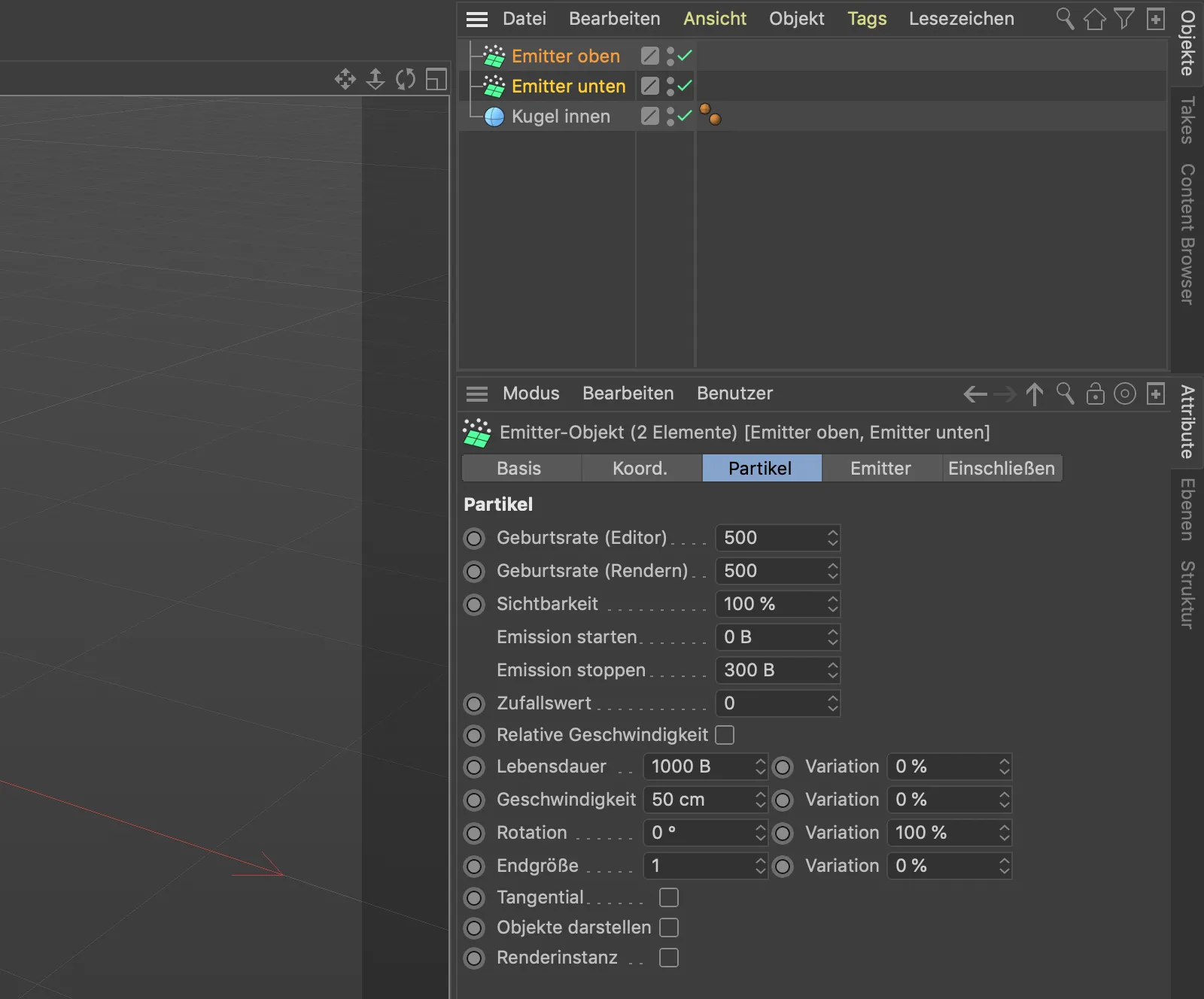
Task: Enable the Renderinstanz checkbox
Action: click(669, 958)
